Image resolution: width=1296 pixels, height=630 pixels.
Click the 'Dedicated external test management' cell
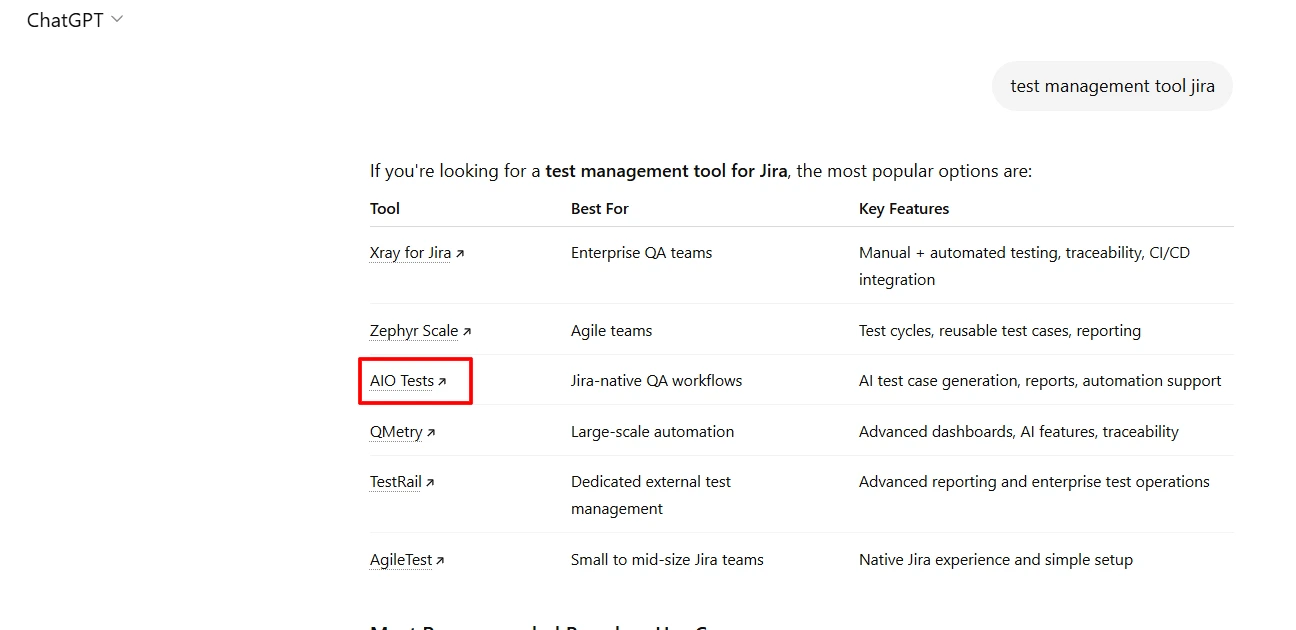pos(651,495)
